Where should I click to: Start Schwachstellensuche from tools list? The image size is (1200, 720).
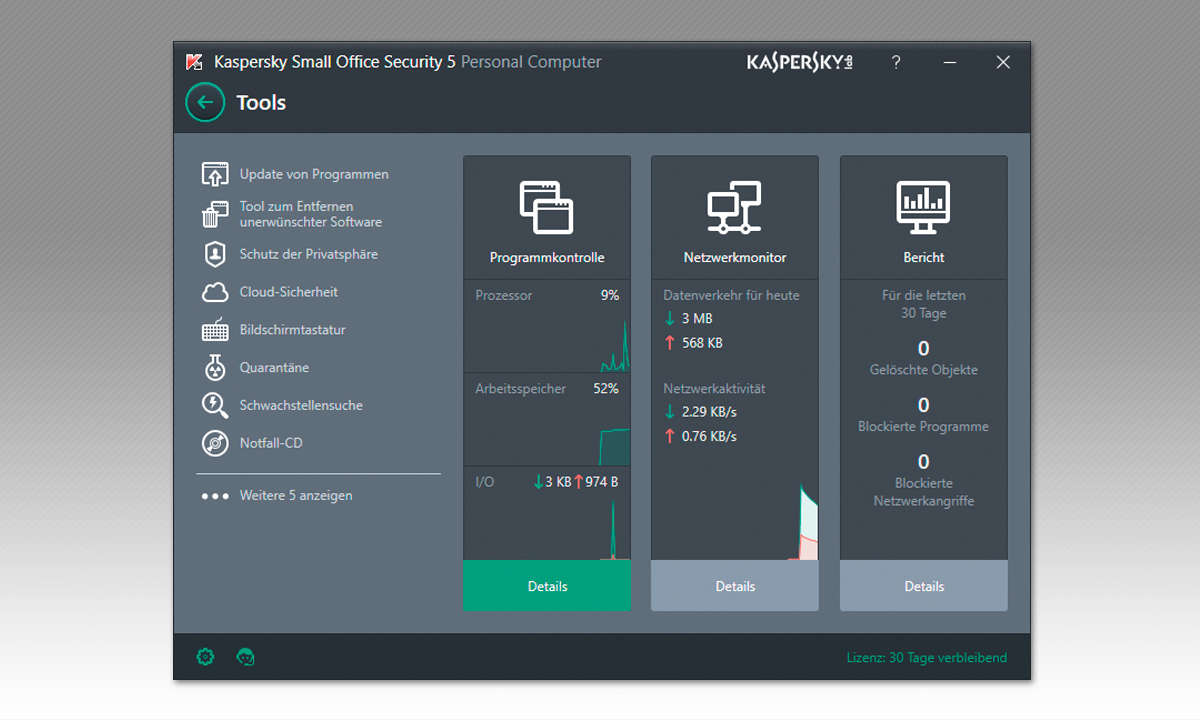pos(301,405)
